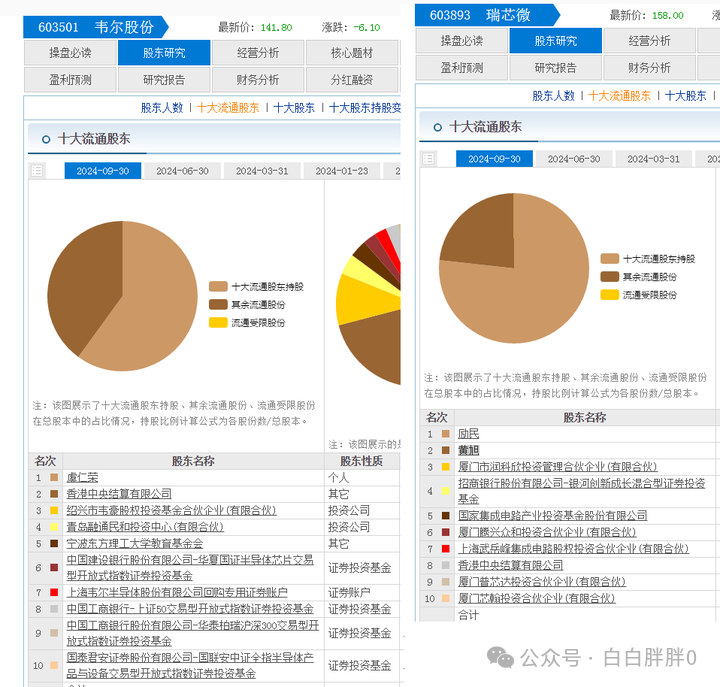Open 香港中央结算有限公司 link in 瑞芯微 table
Viewport: 720px width, 687px height.
pyautogui.click(x=511, y=565)
